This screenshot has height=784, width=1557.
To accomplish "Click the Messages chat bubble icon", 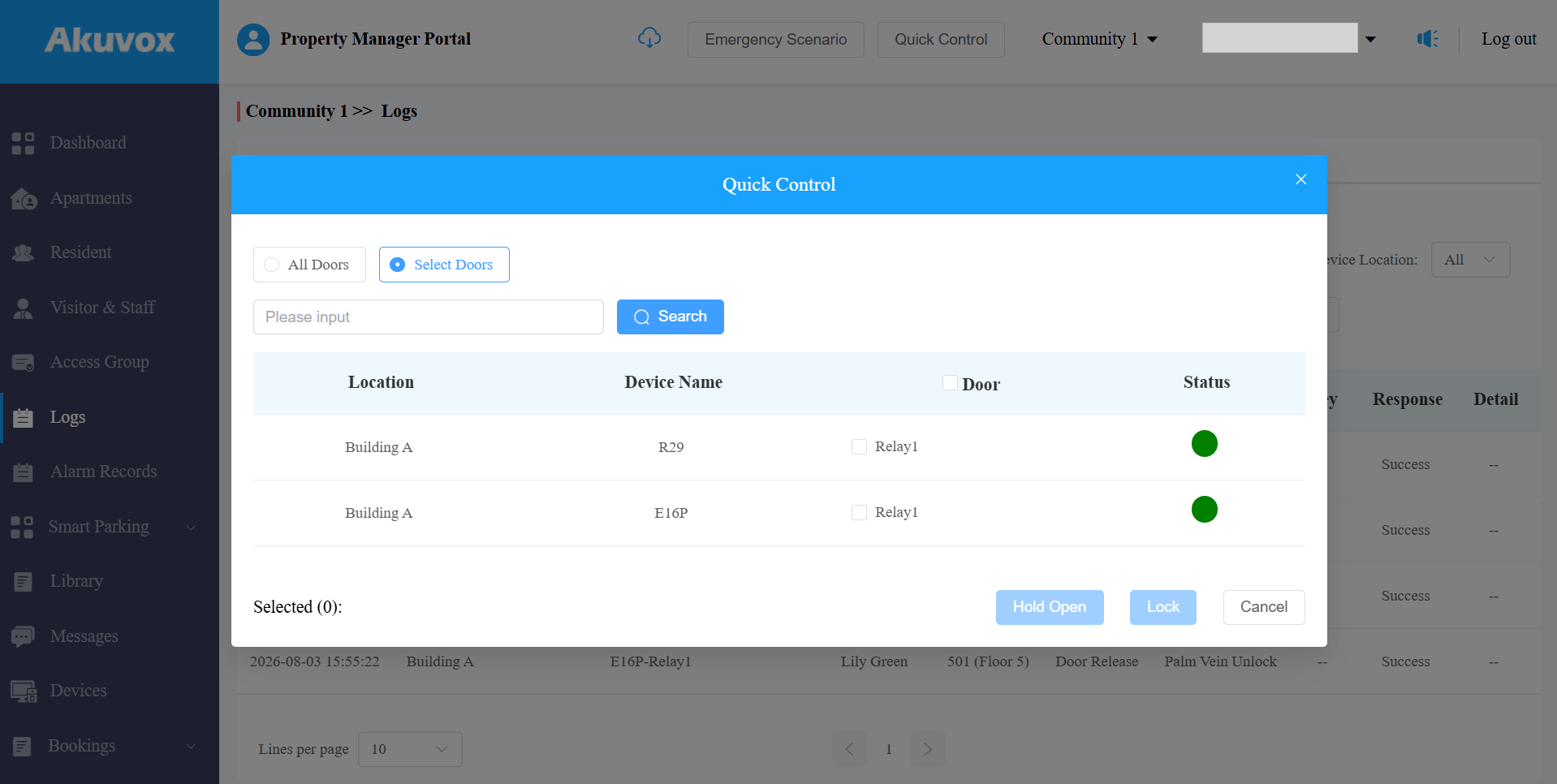I will pyautogui.click(x=23, y=636).
